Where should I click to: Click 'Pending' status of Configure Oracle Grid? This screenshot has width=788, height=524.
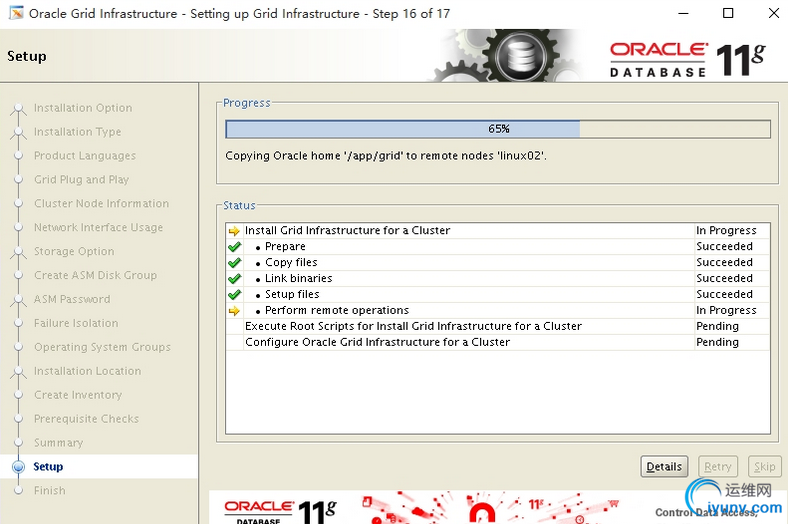[x=717, y=342]
